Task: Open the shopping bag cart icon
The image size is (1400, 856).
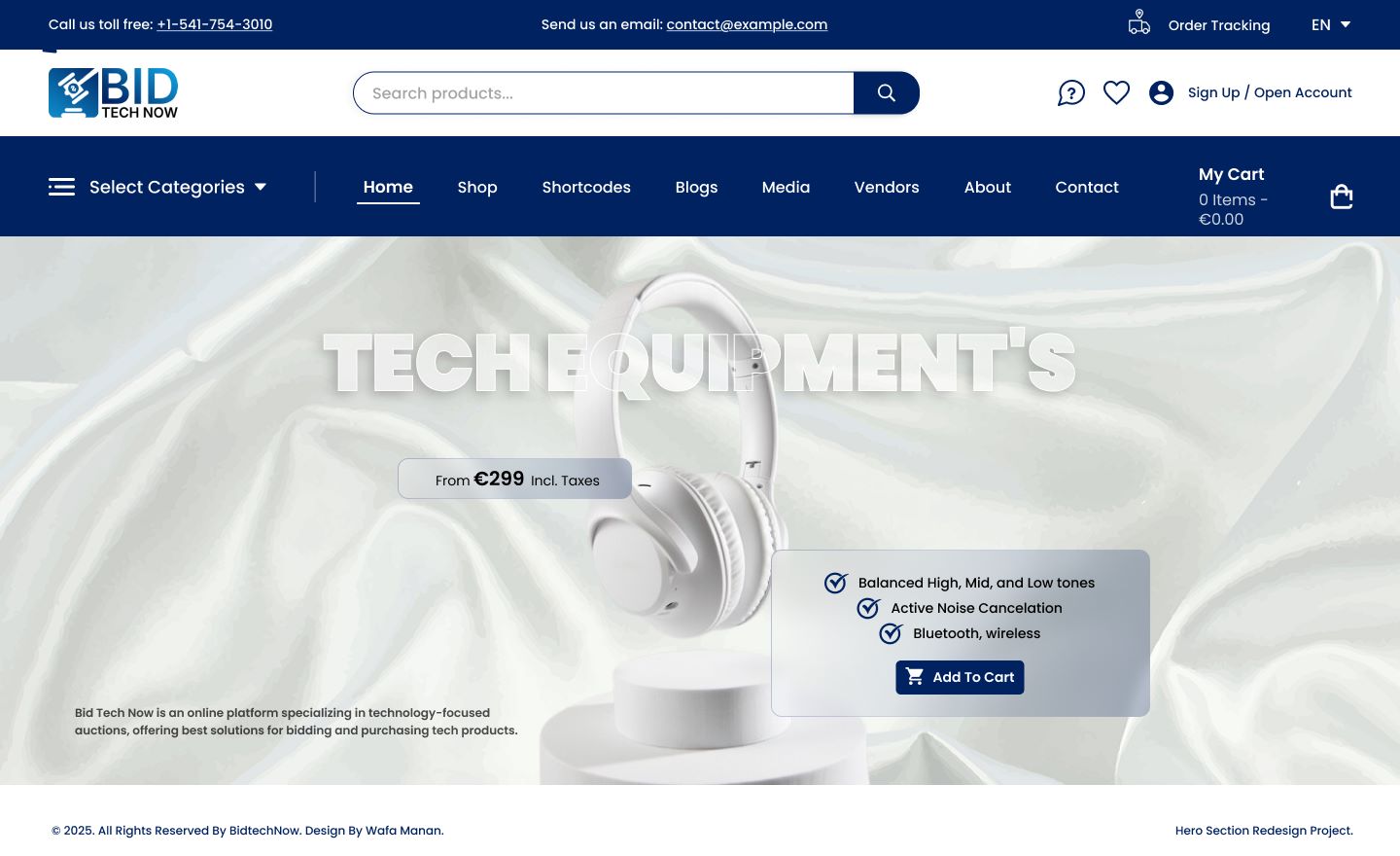Action: [1342, 196]
